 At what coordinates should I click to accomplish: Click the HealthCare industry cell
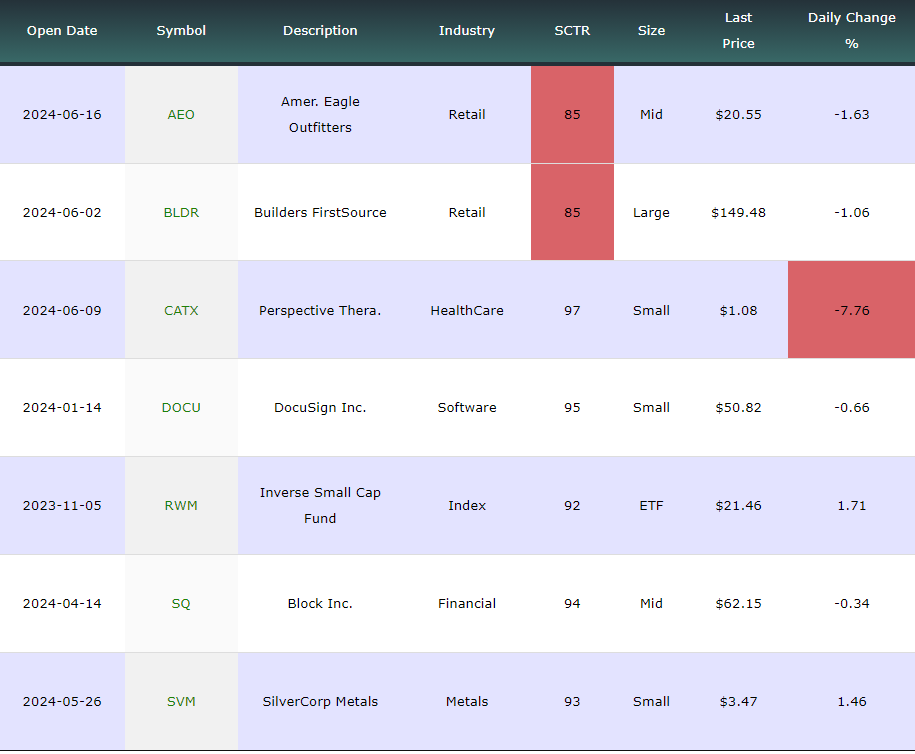(467, 310)
